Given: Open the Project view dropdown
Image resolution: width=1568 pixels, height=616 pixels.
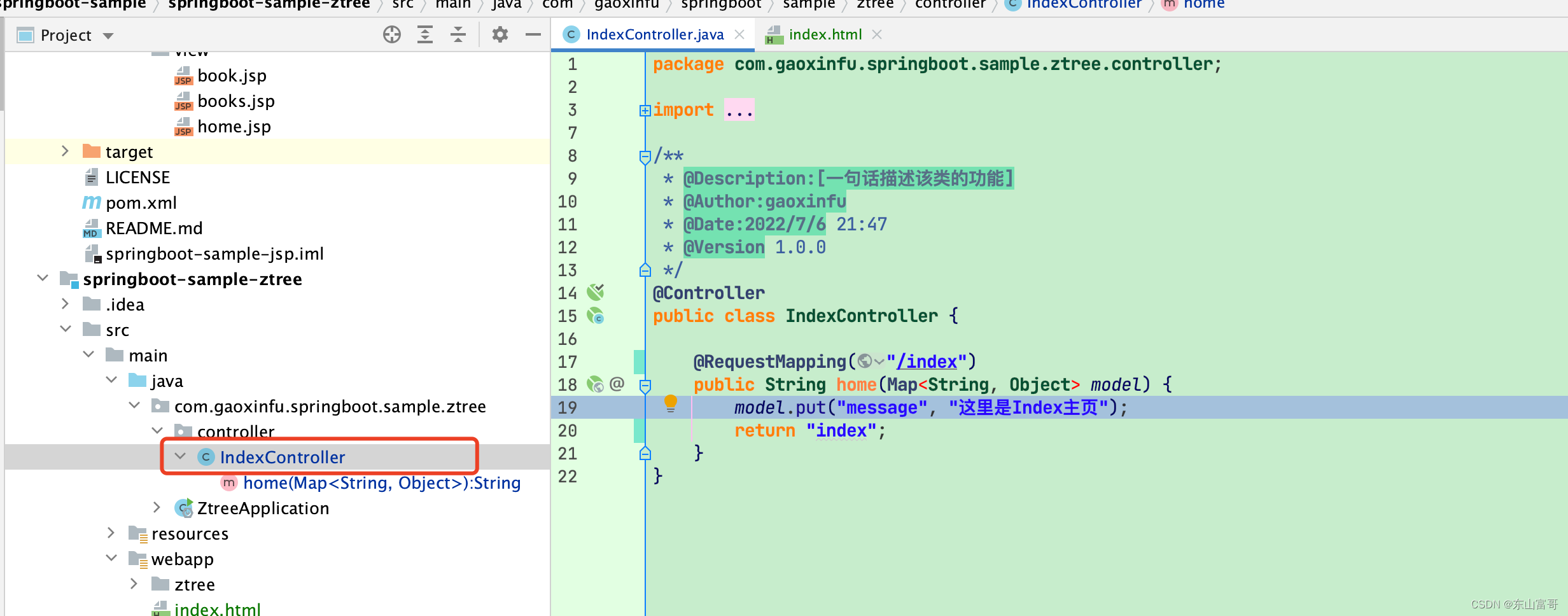Looking at the screenshot, I should tap(108, 36).
